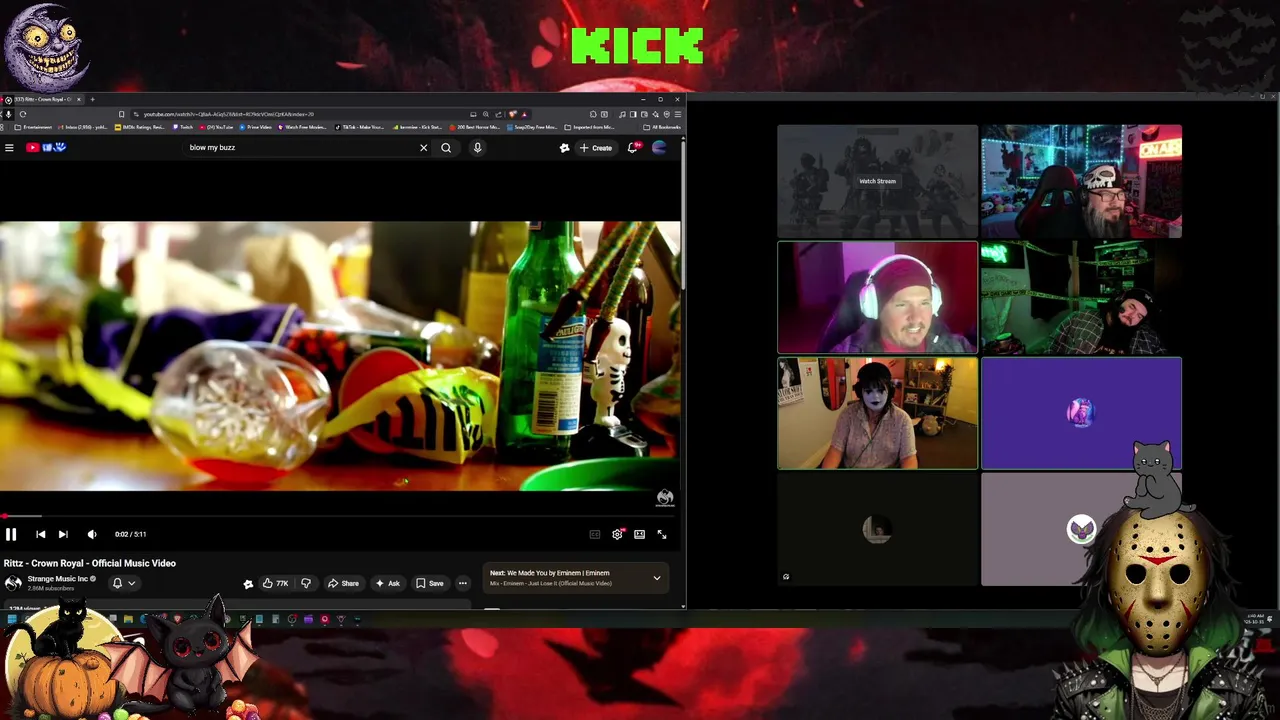This screenshot has width=1280, height=720.
Task: Open YouTube hamburger guide menu
Action: point(9,148)
